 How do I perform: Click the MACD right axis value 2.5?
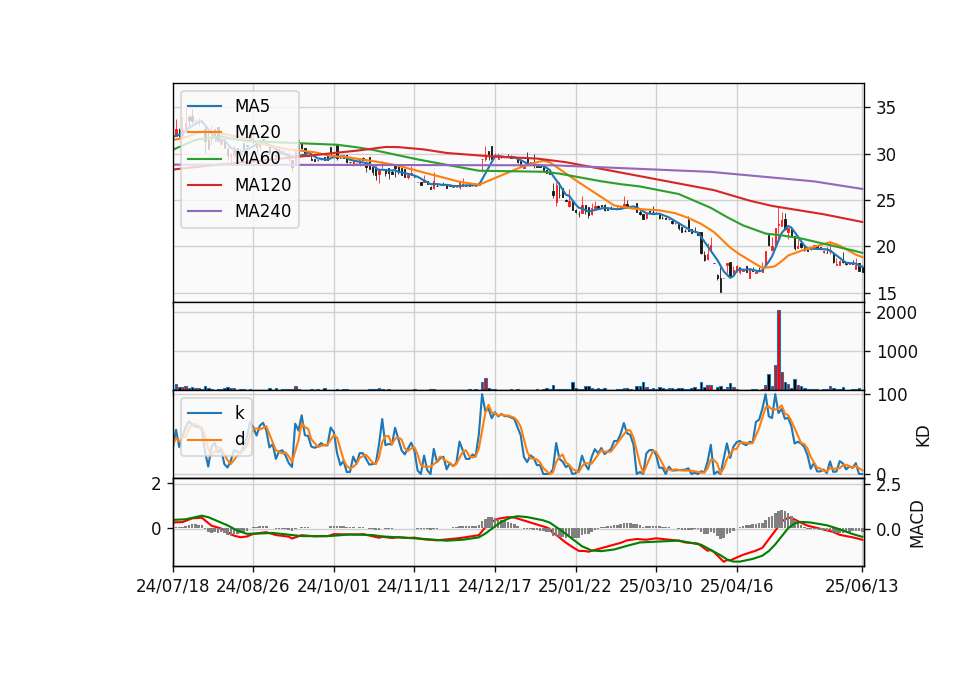pos(888,486)
